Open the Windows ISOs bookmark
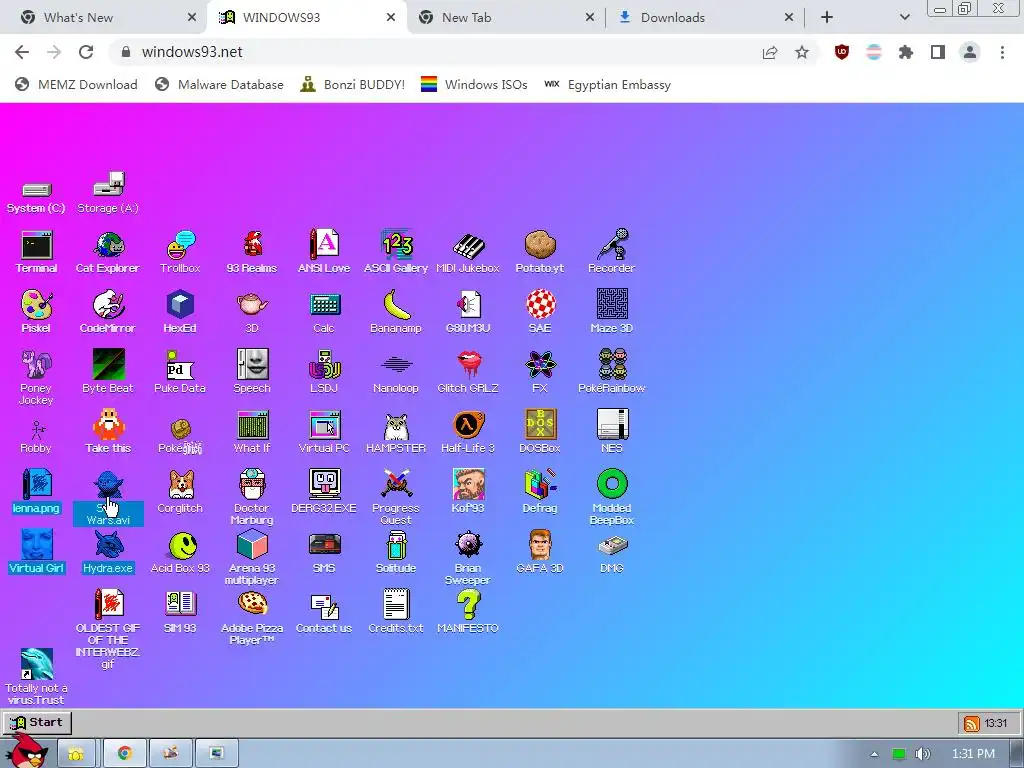This screenshot has height=768, width=1024. coord(474,84)
